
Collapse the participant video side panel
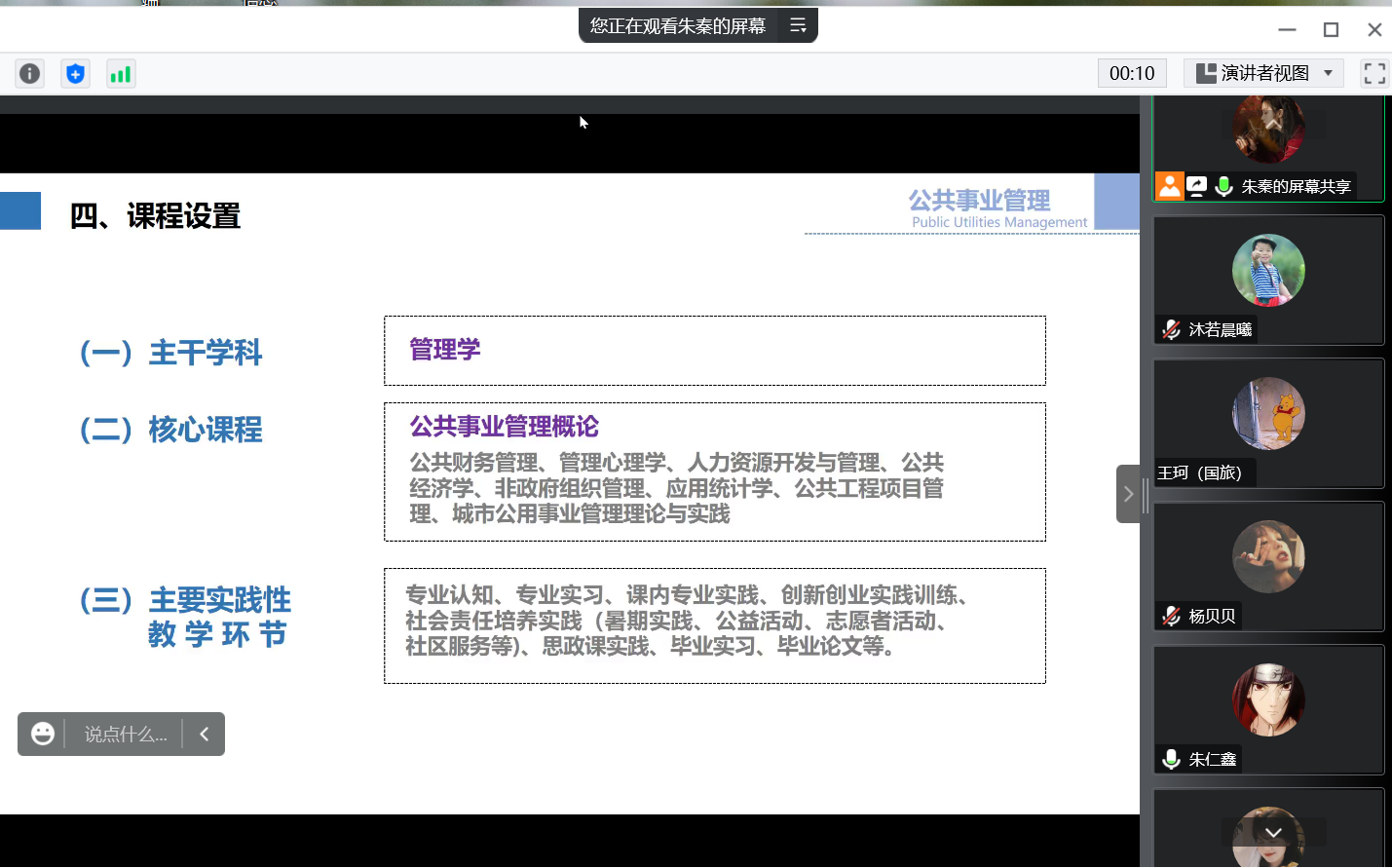(x=1128, y=494)
